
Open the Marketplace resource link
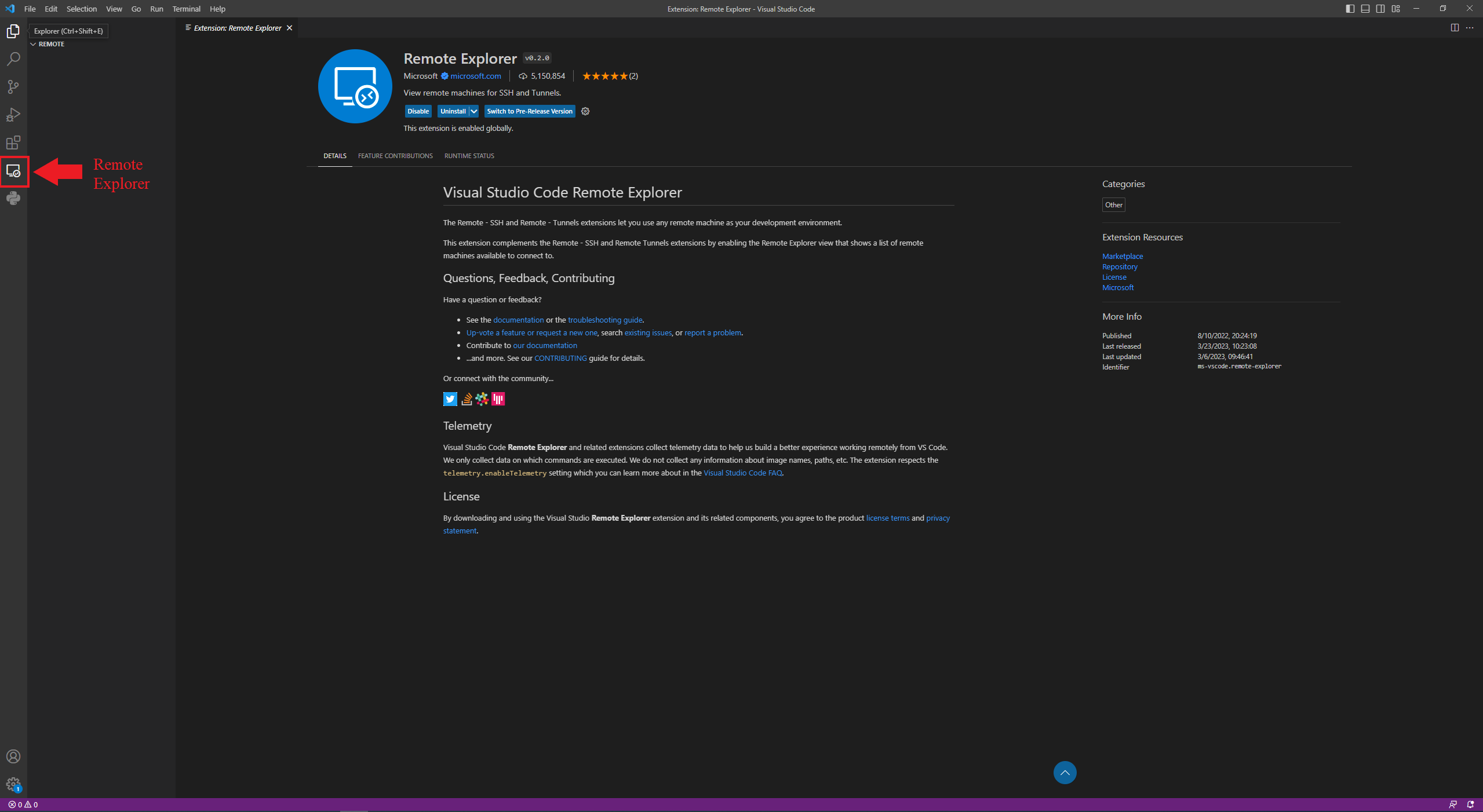click(1122, 256)
